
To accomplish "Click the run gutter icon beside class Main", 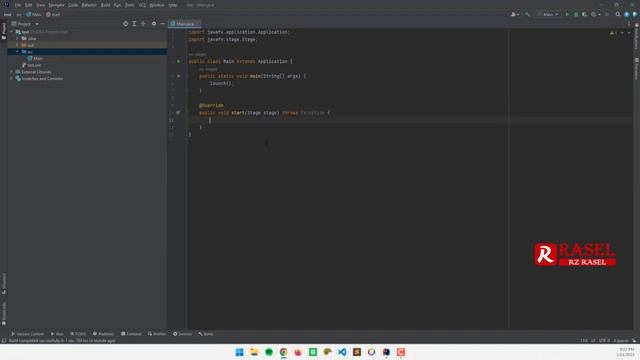I will click(178, 61).
